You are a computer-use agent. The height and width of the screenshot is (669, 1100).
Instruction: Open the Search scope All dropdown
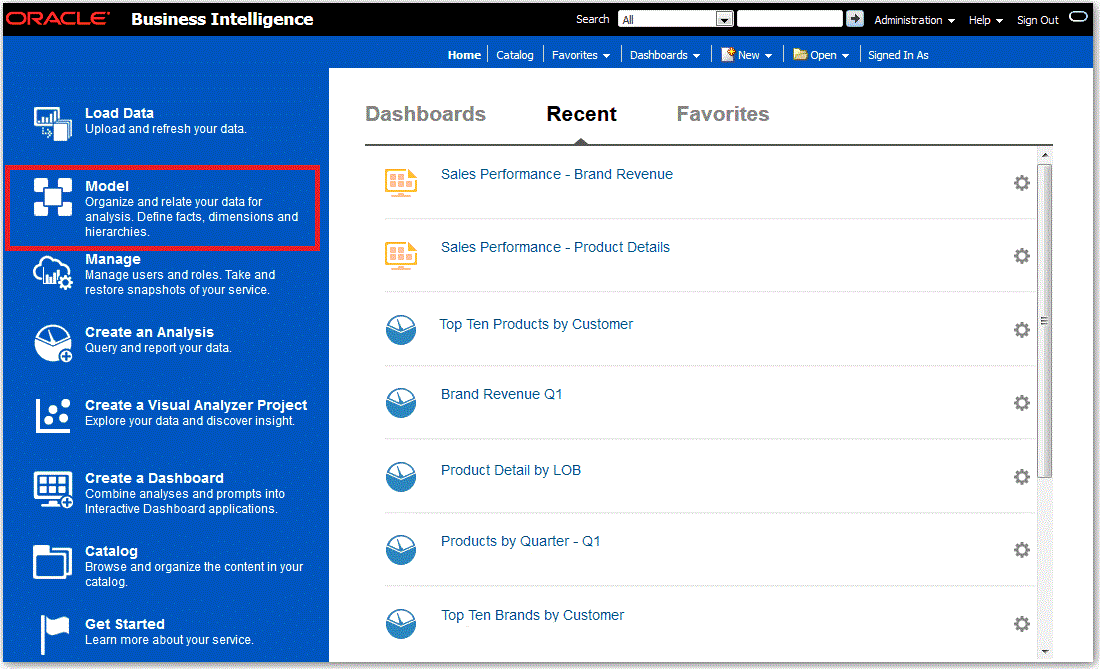(676, 20)
